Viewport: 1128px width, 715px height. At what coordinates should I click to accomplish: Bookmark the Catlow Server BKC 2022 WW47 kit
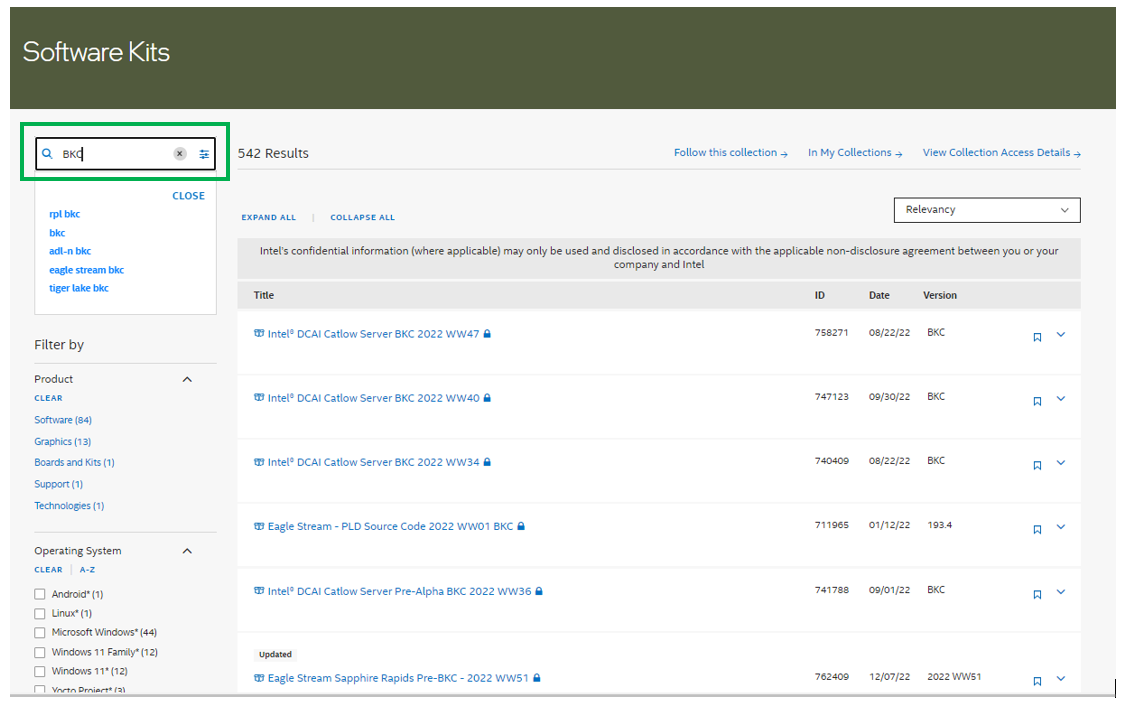pos(1037,337)
